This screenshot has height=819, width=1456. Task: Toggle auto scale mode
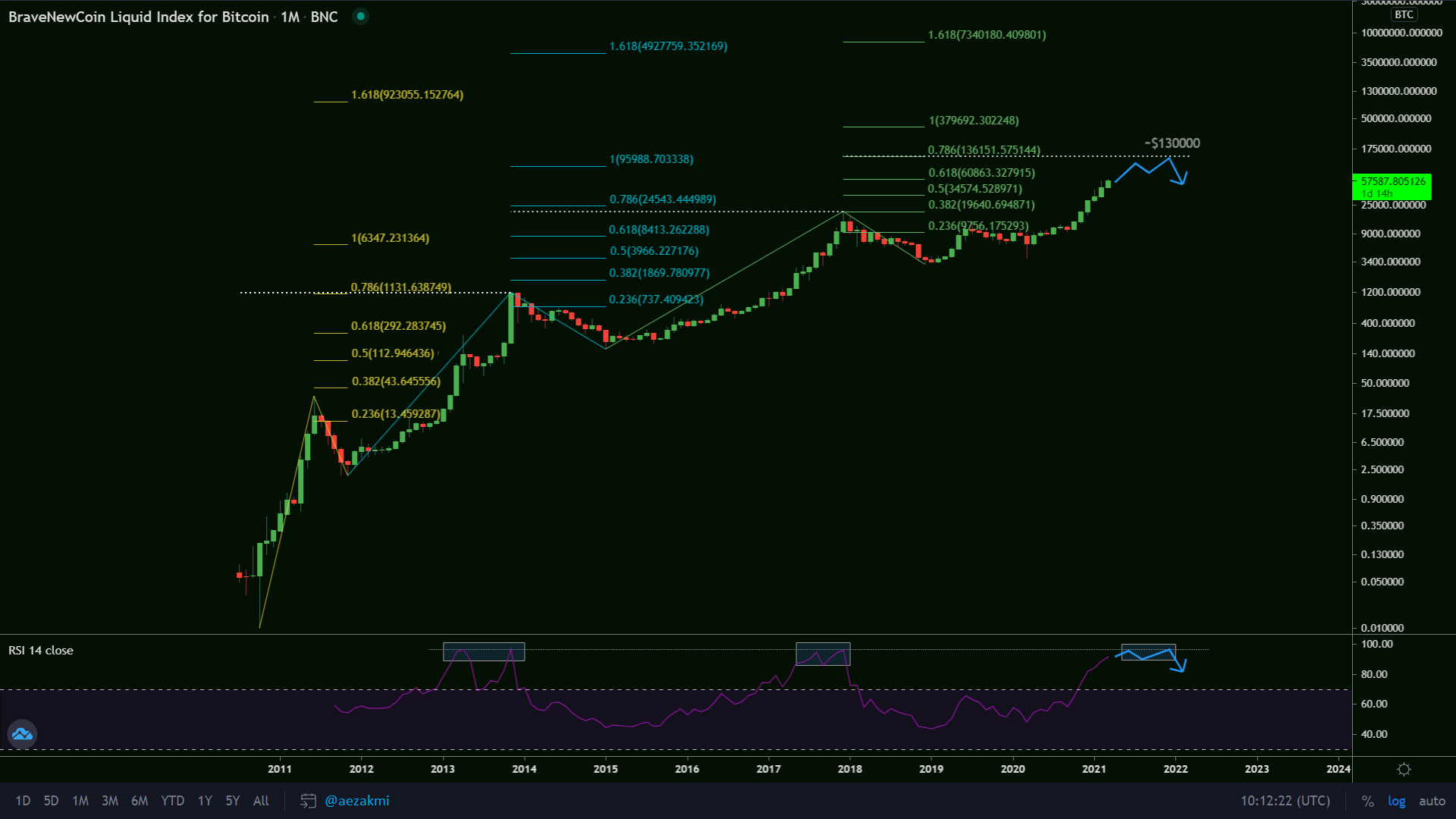click(1432, 801)
